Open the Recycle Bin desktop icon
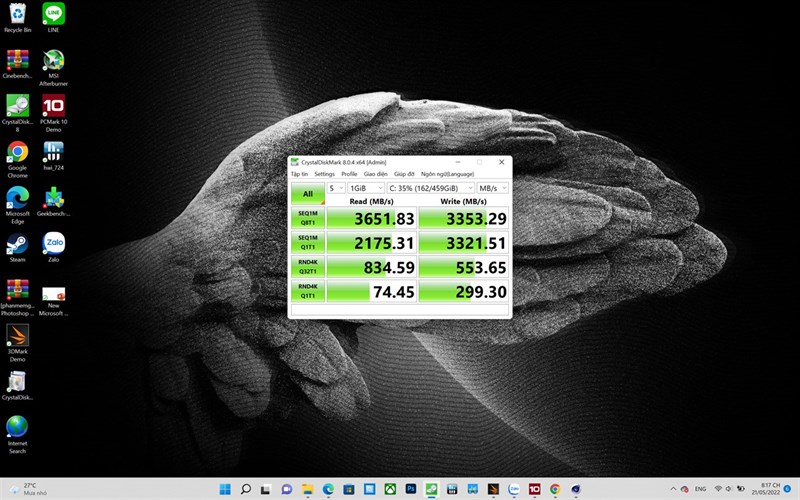The image size is (800, 500). coord(17,17)
